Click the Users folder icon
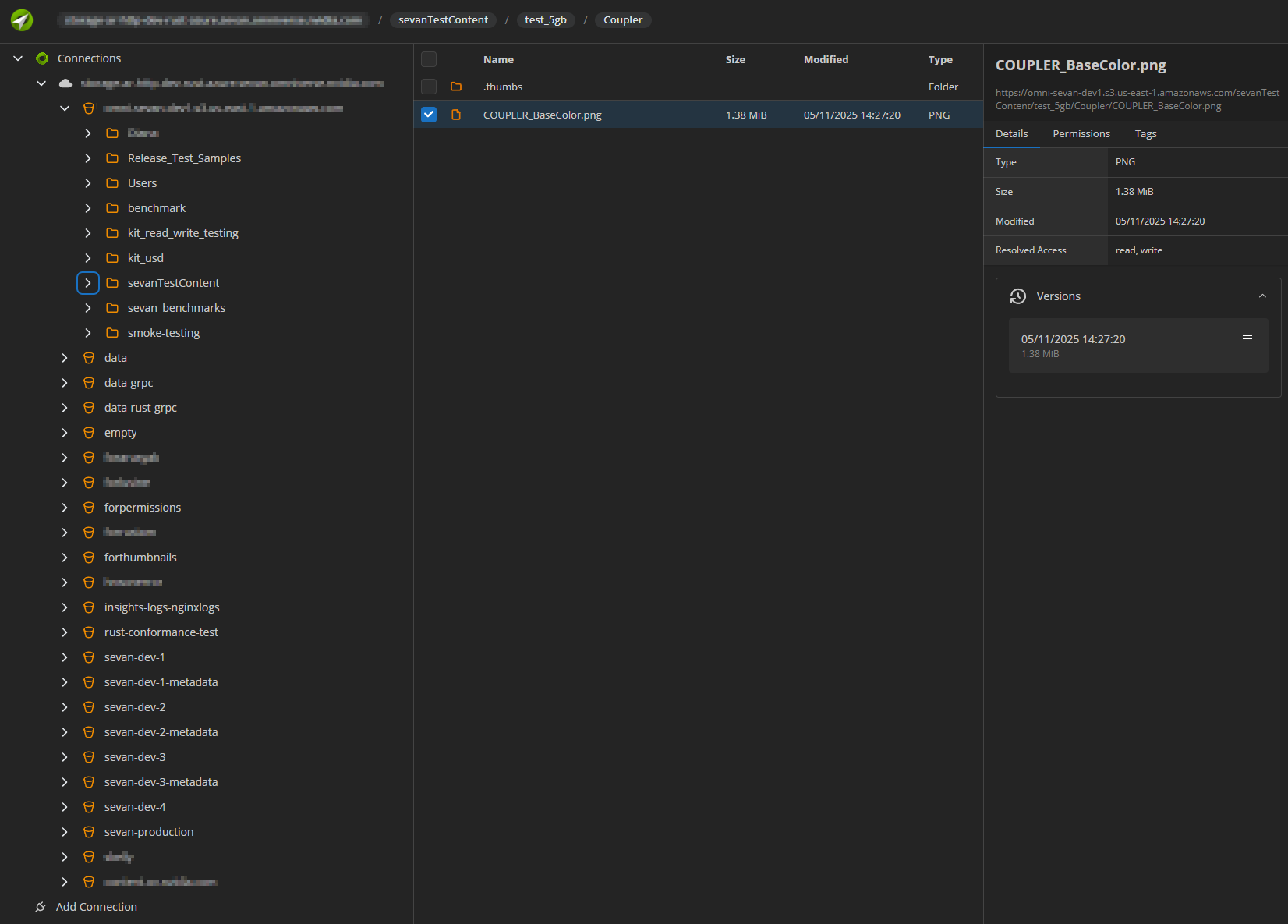This screenshot has width=1288, height=924. click(x=112, y=183)
